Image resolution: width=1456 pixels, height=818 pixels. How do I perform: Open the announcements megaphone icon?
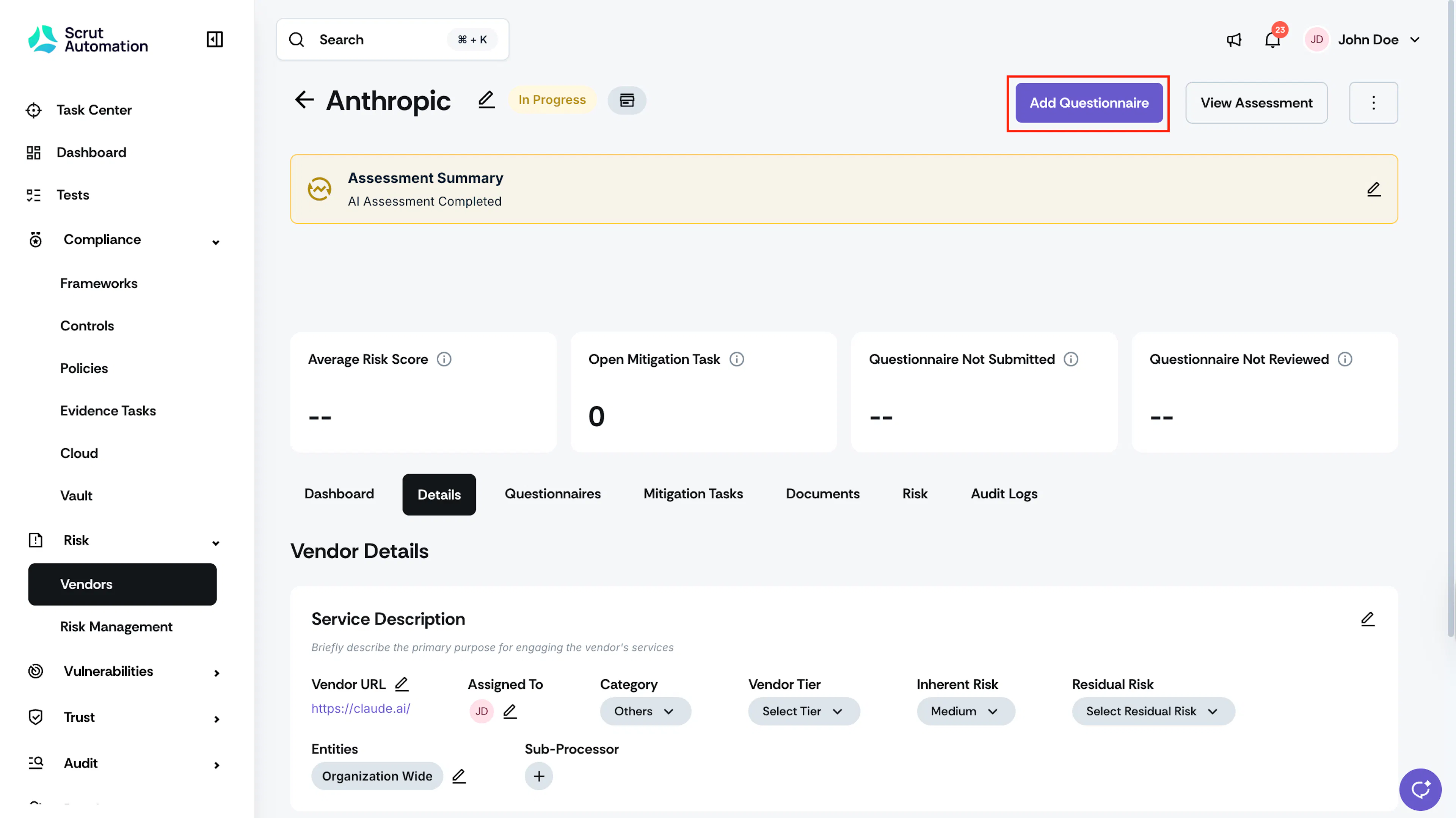1234,39
